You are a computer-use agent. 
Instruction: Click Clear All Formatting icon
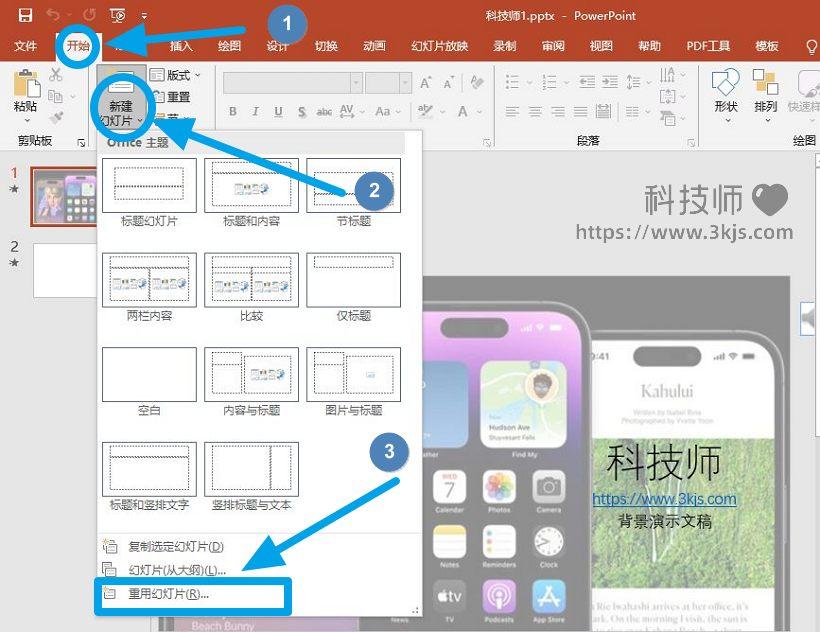click(x=476, y=82)
